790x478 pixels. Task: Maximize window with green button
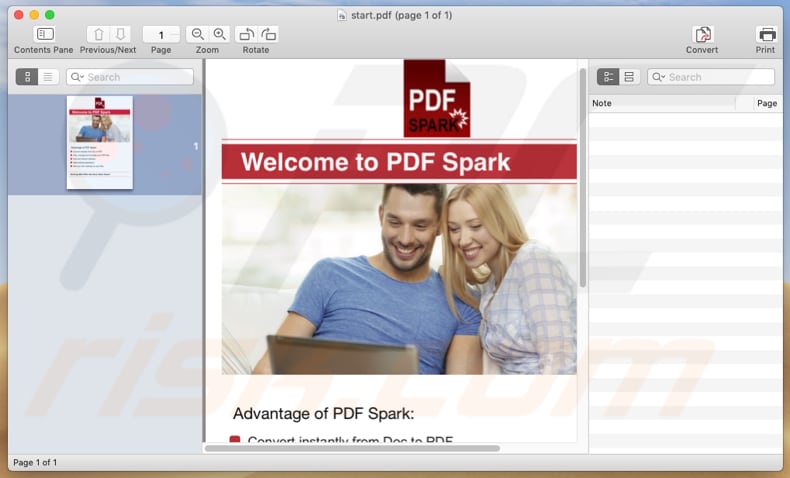point(50,15)
